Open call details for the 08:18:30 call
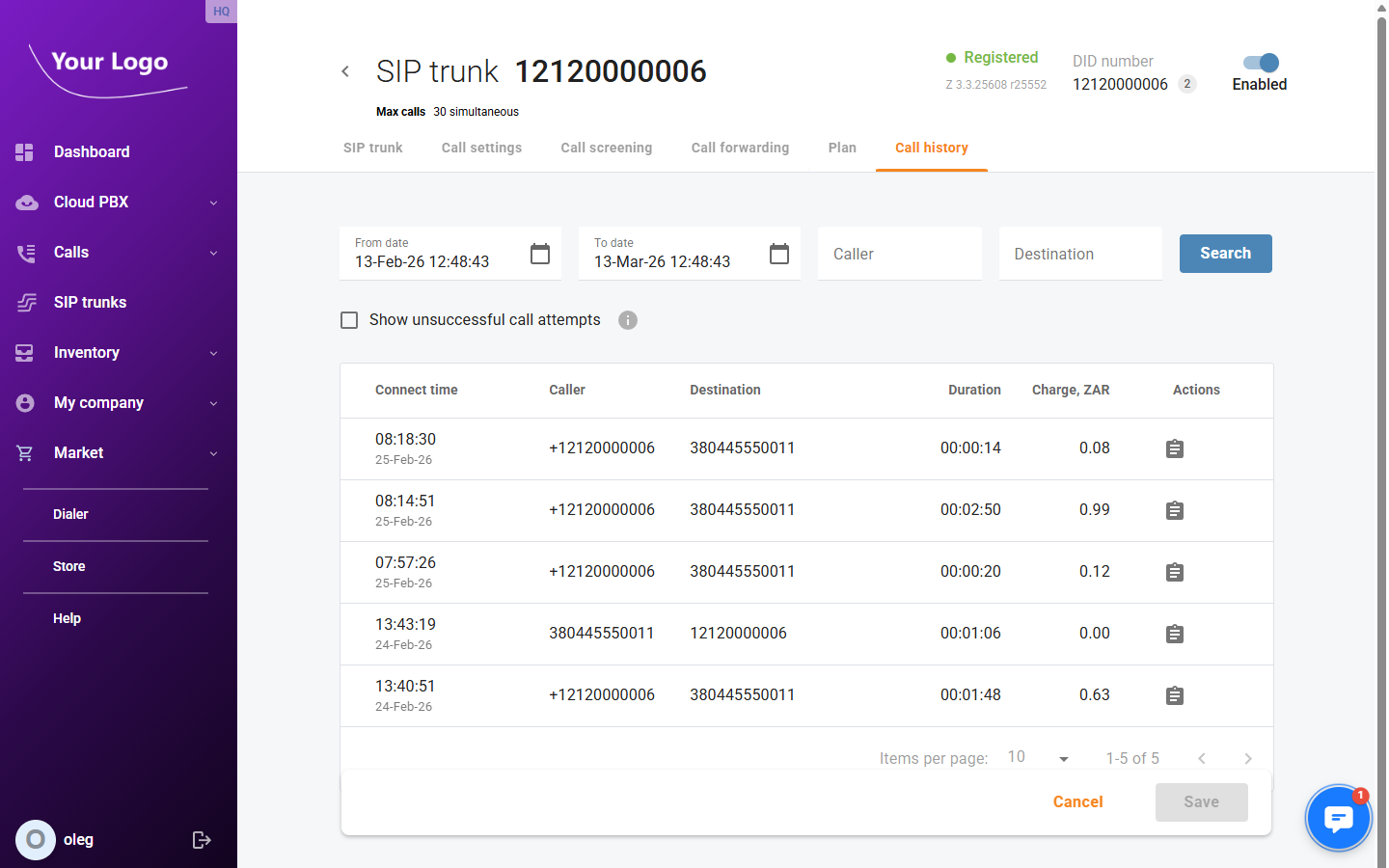 pos(1174,448)
